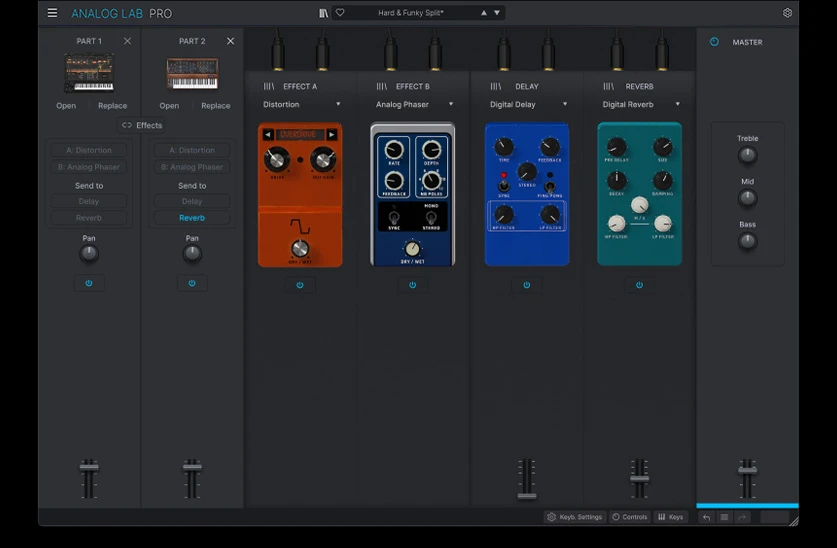Enable B: Analog Phaser for Part 2
Screen dimensions: 837x548
point(192,167)
